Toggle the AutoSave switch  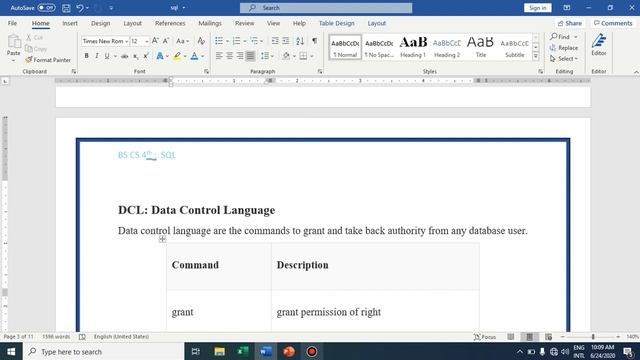(x=46, y=8)
